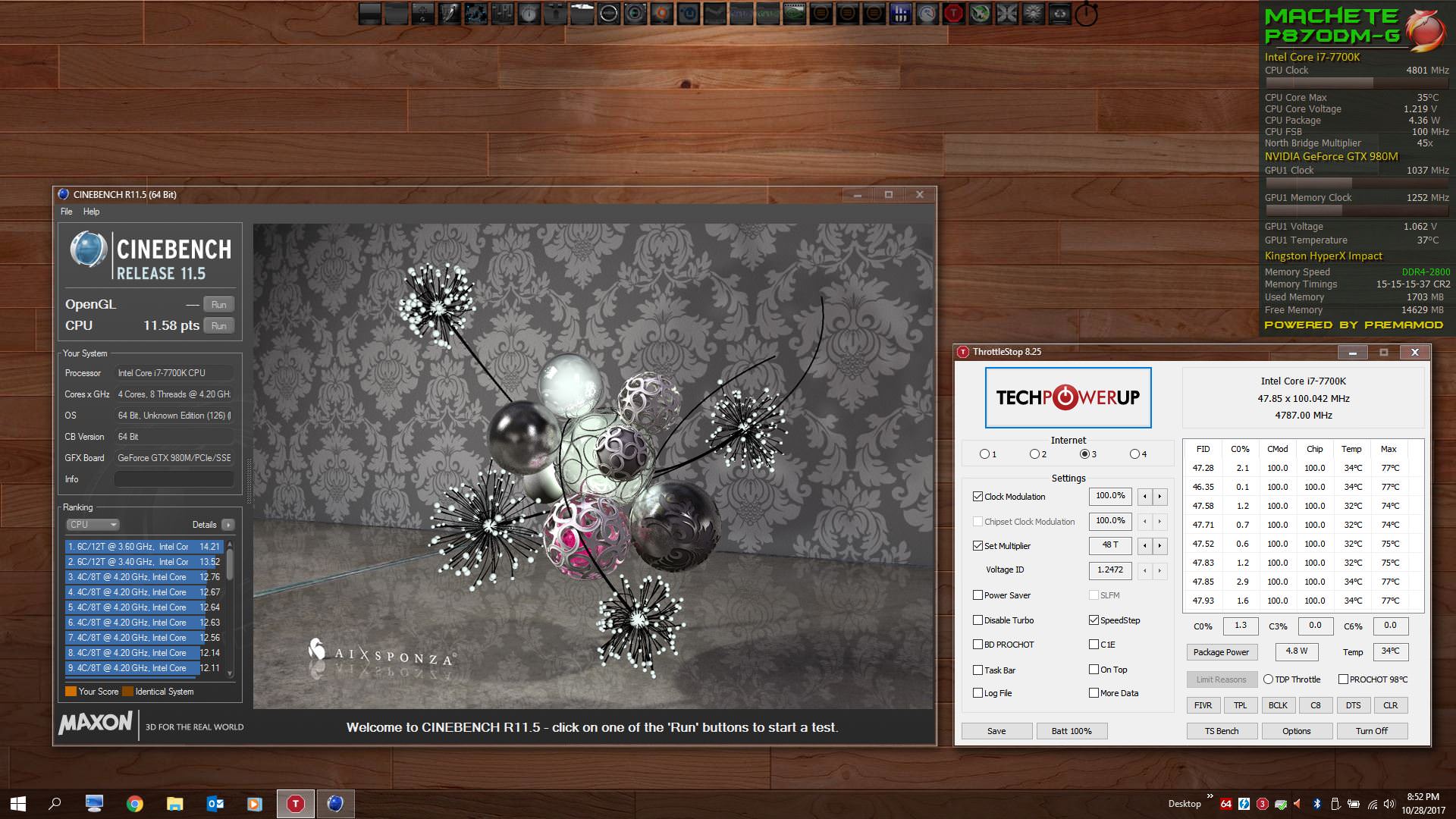Click the AIDA64 tray icon
The image size is (1456, 819).
pyautogui.click(x=1225, y=804)
